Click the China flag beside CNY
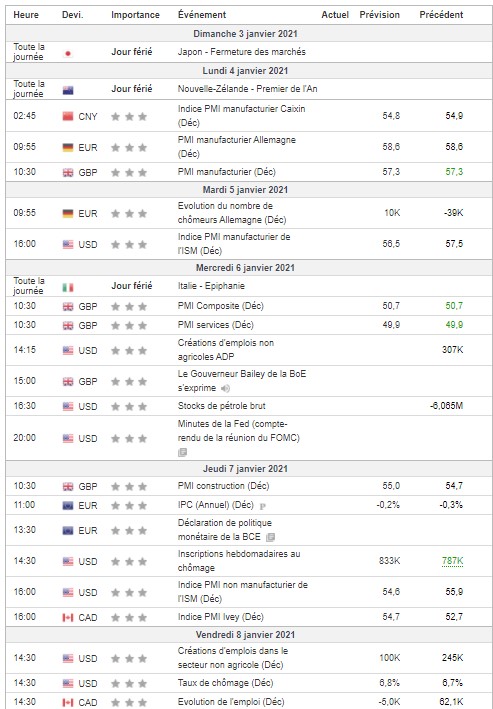Screen dimensions: 493x709 click(68, 116)
